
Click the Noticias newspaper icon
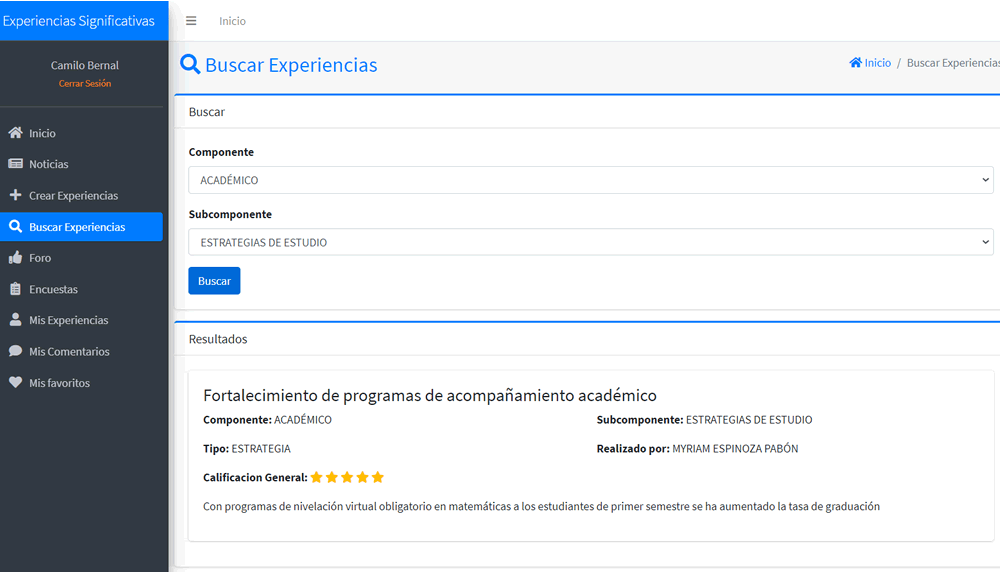coord(15,164)
